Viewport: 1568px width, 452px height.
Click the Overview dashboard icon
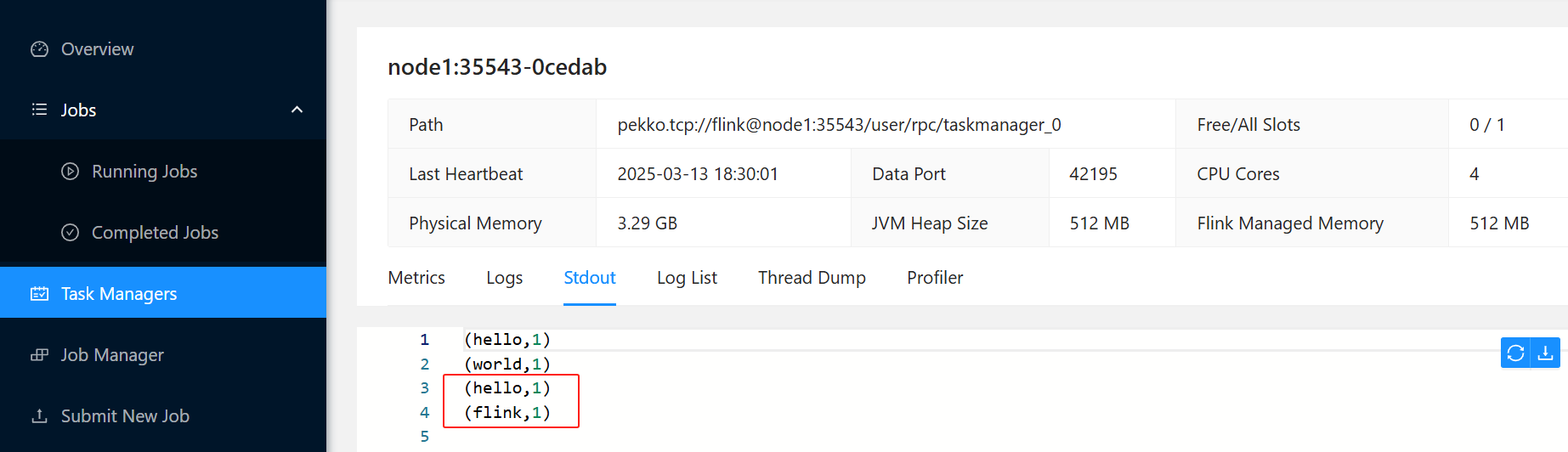pyautogui.click(x=39, y=49)
